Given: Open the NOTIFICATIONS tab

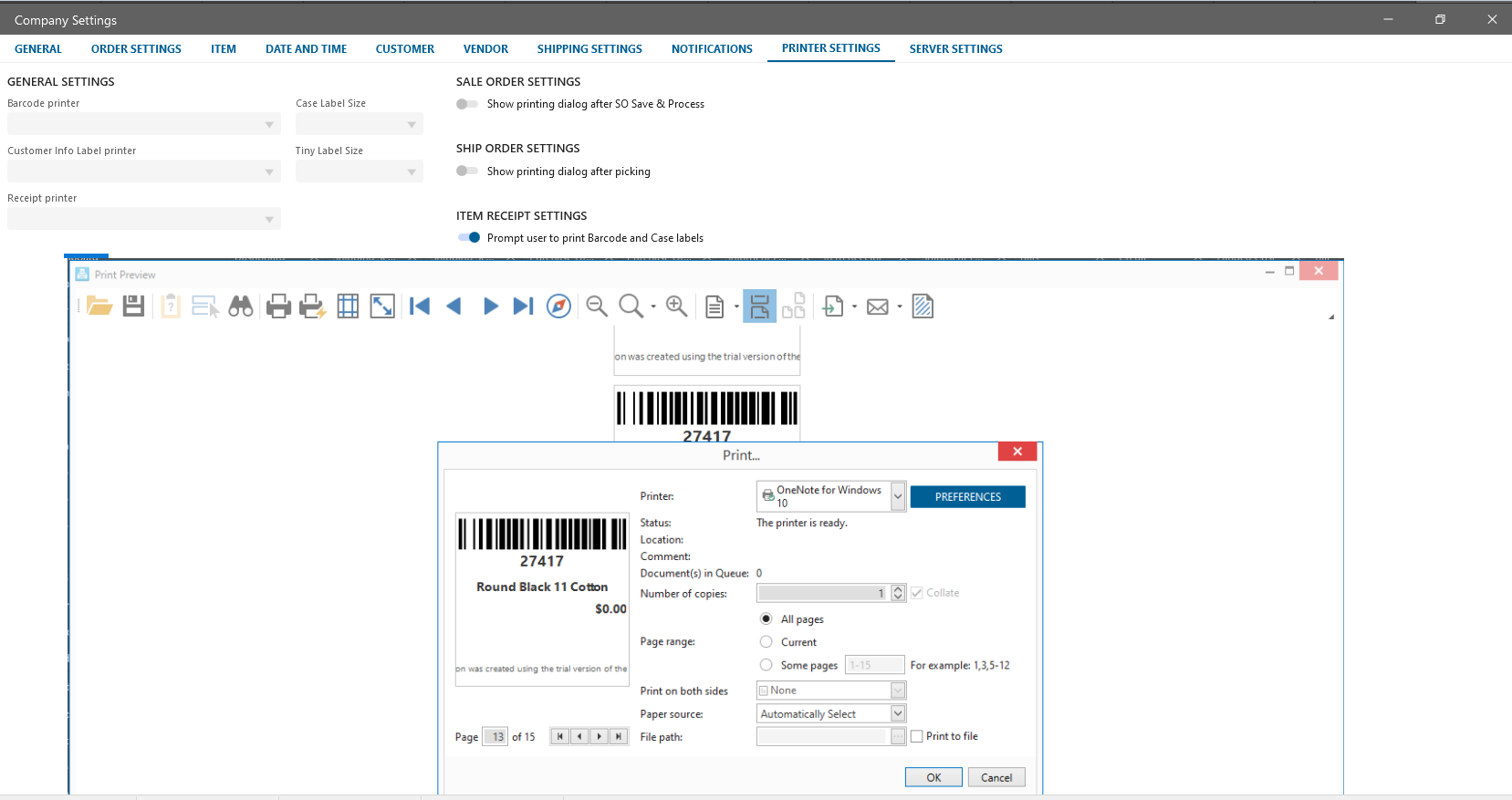Looking at the screenshot, I should (x=712, y=49).
